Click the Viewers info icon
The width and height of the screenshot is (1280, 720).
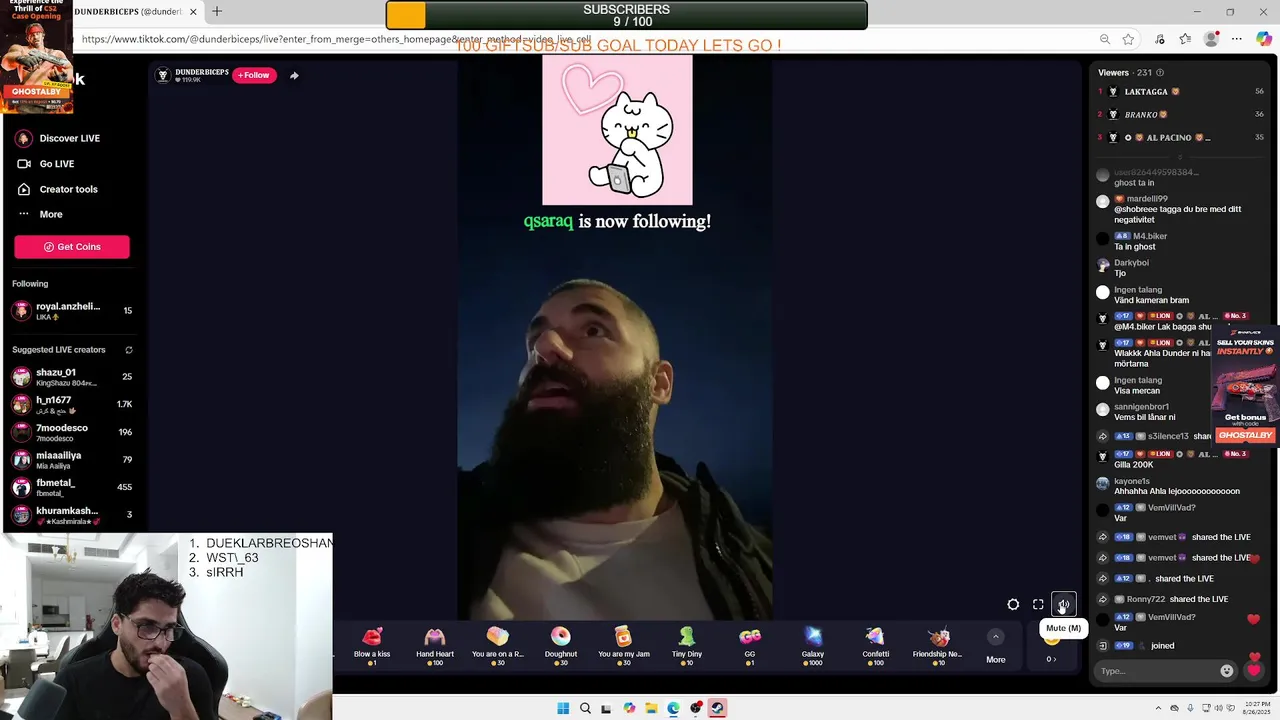click(1160, 72)
